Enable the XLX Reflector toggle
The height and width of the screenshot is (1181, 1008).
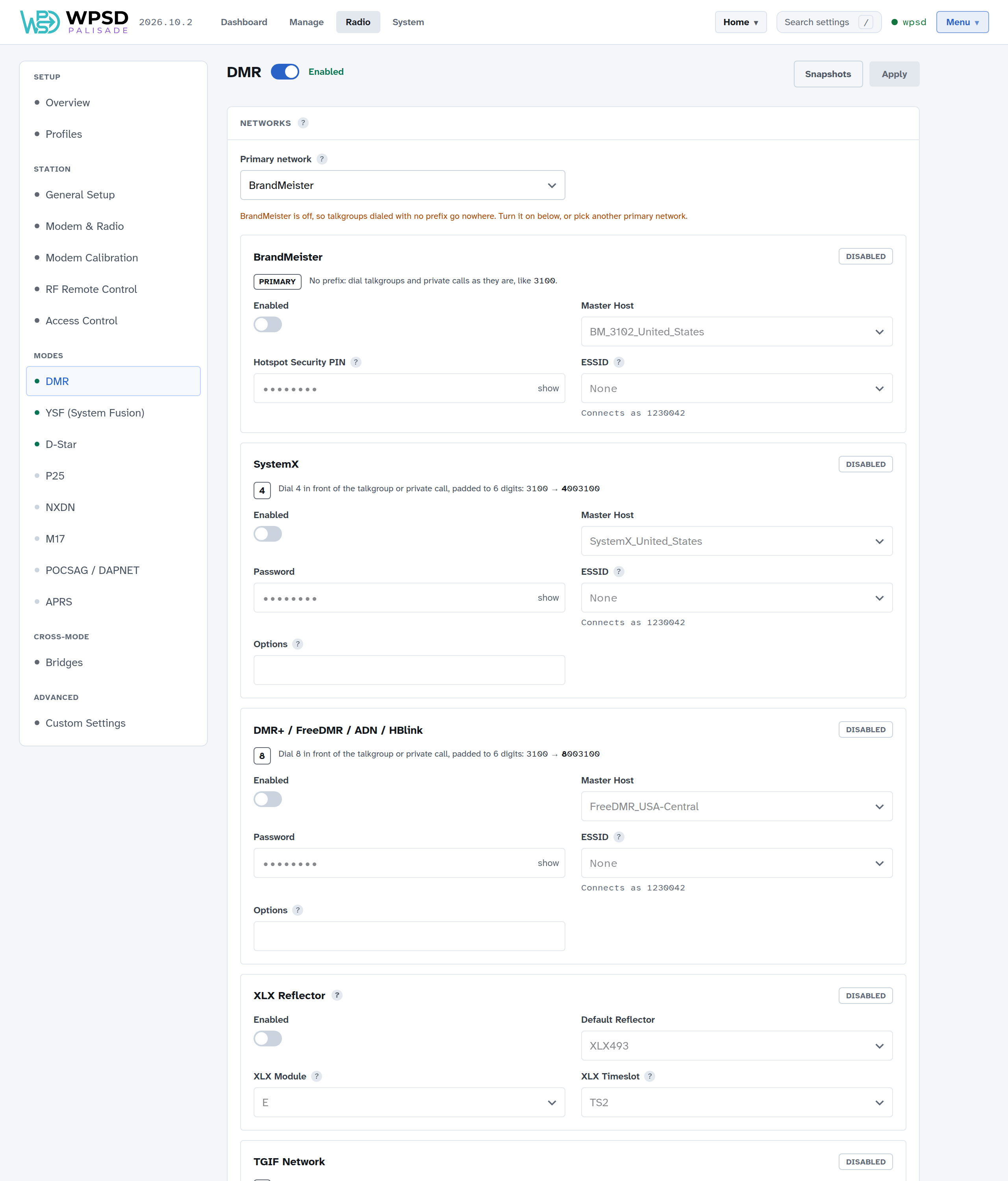(268, 1038)
